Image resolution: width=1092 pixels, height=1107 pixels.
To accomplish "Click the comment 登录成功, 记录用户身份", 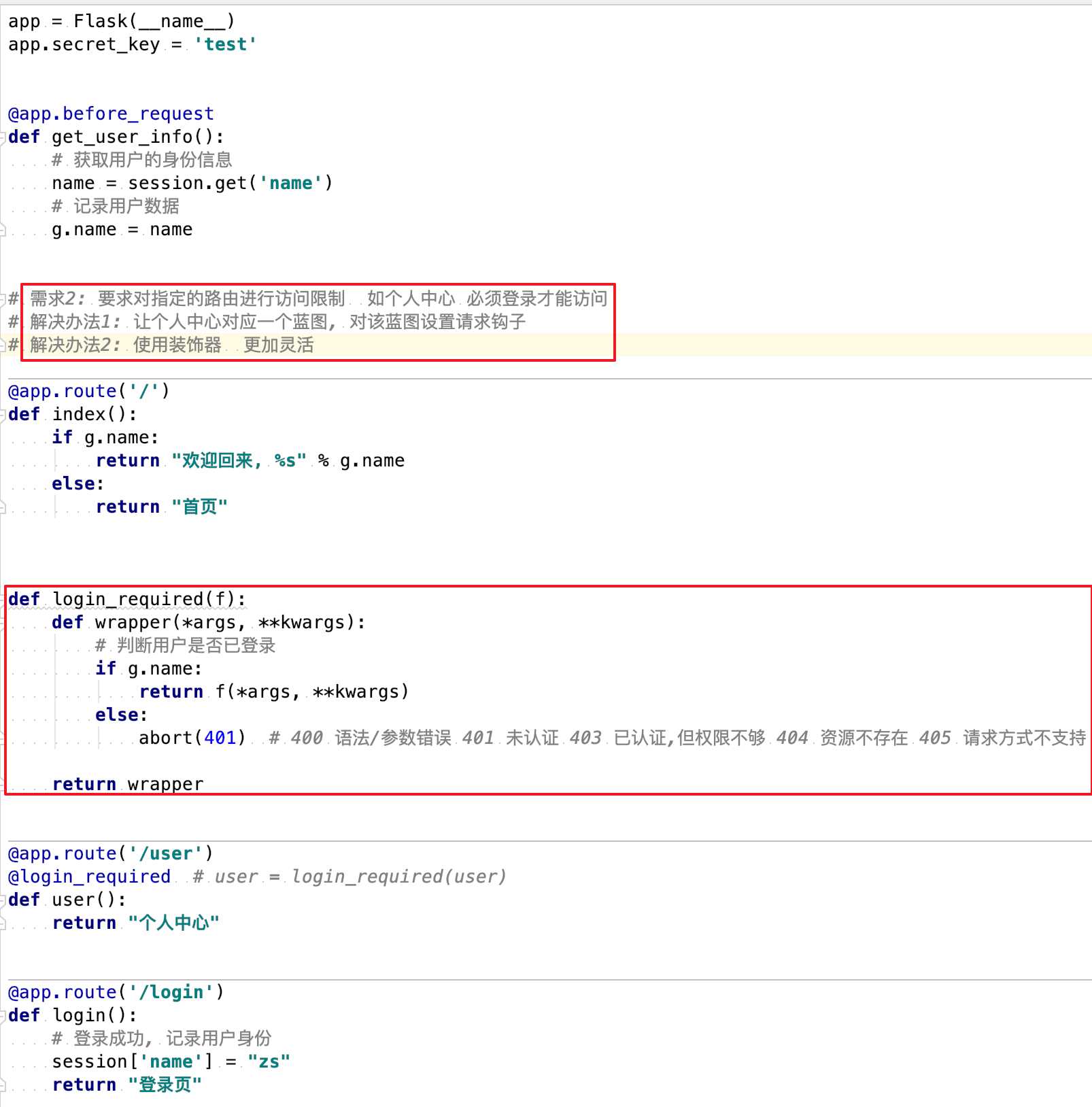I will pyautogui.click(x=162, y=1038).
